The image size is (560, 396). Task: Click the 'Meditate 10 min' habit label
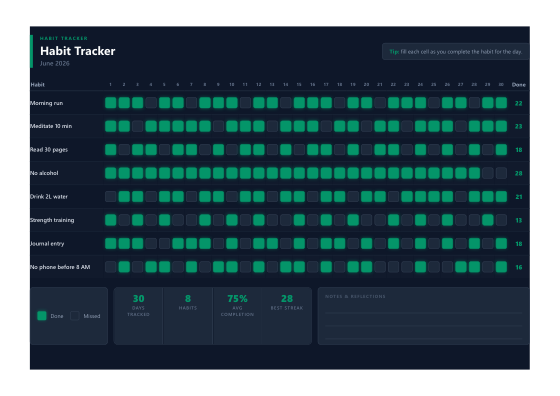51,126
